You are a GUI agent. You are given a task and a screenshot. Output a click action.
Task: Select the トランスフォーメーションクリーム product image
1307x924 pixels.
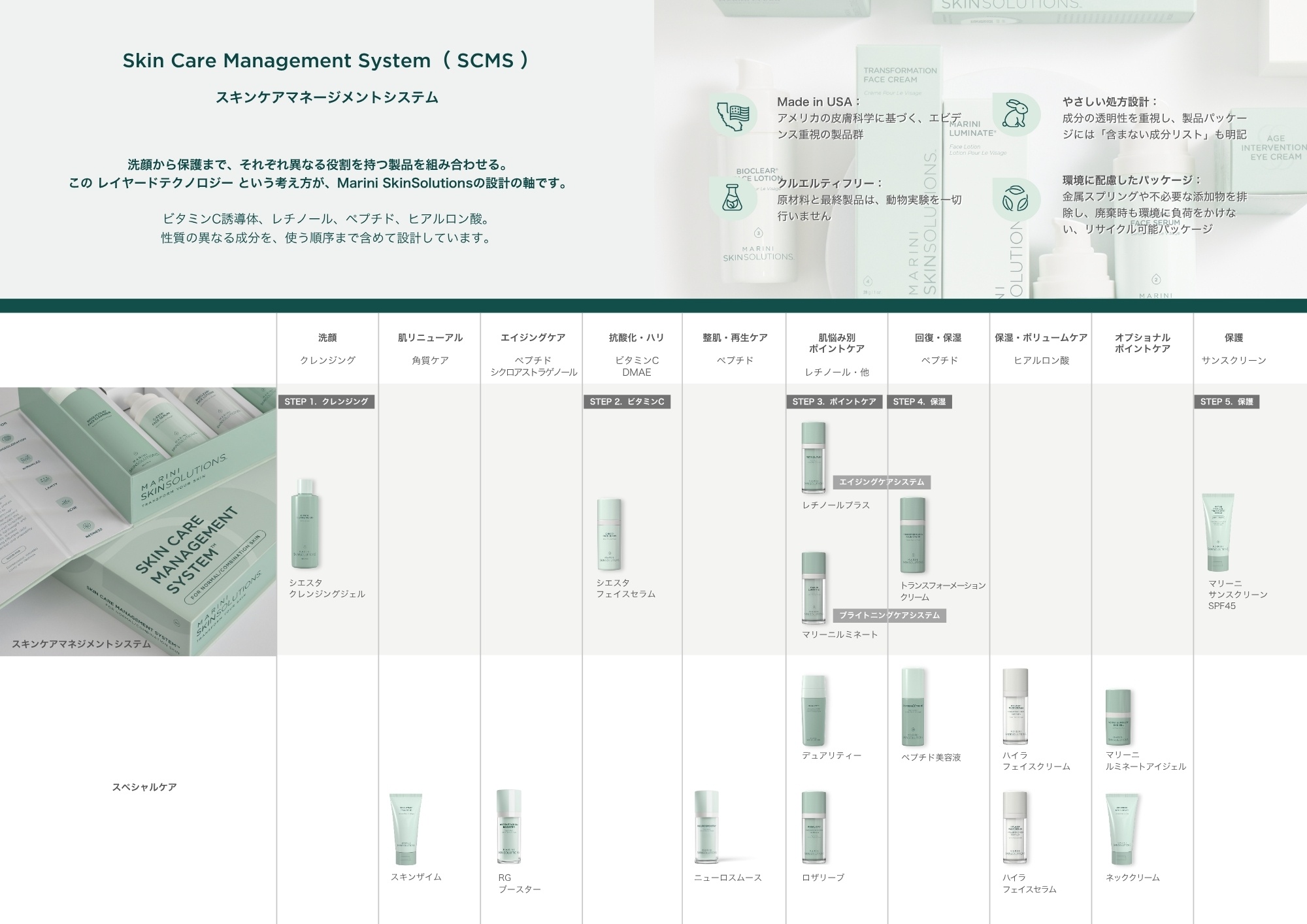pos(913,535)
